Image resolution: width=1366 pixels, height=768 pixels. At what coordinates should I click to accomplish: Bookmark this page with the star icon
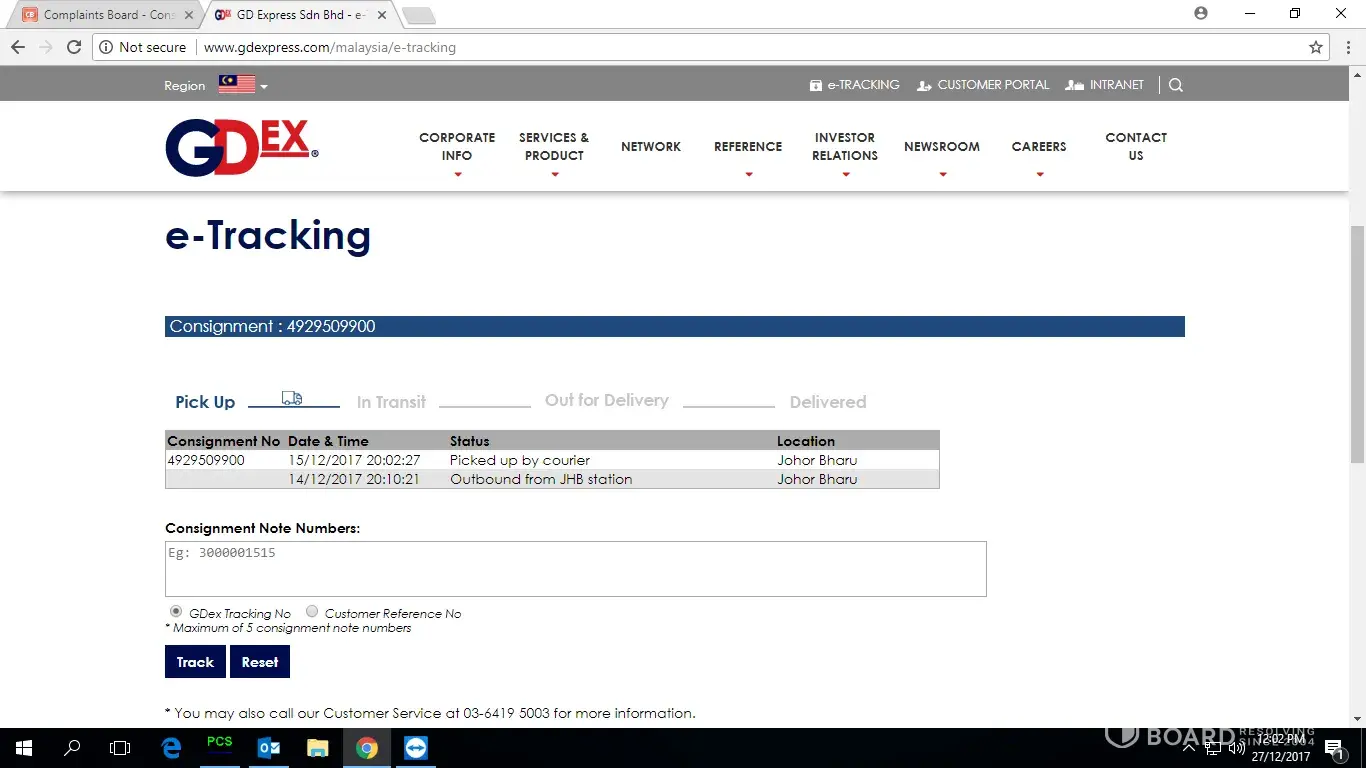pyautogui.click(x=1316, y=47)
